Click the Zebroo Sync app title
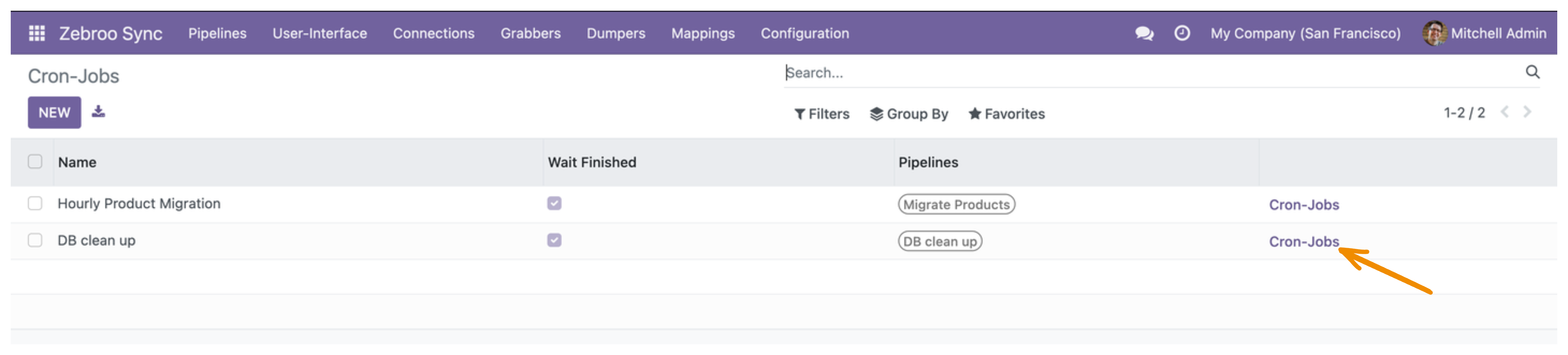1568x355 pixels. 111,34
